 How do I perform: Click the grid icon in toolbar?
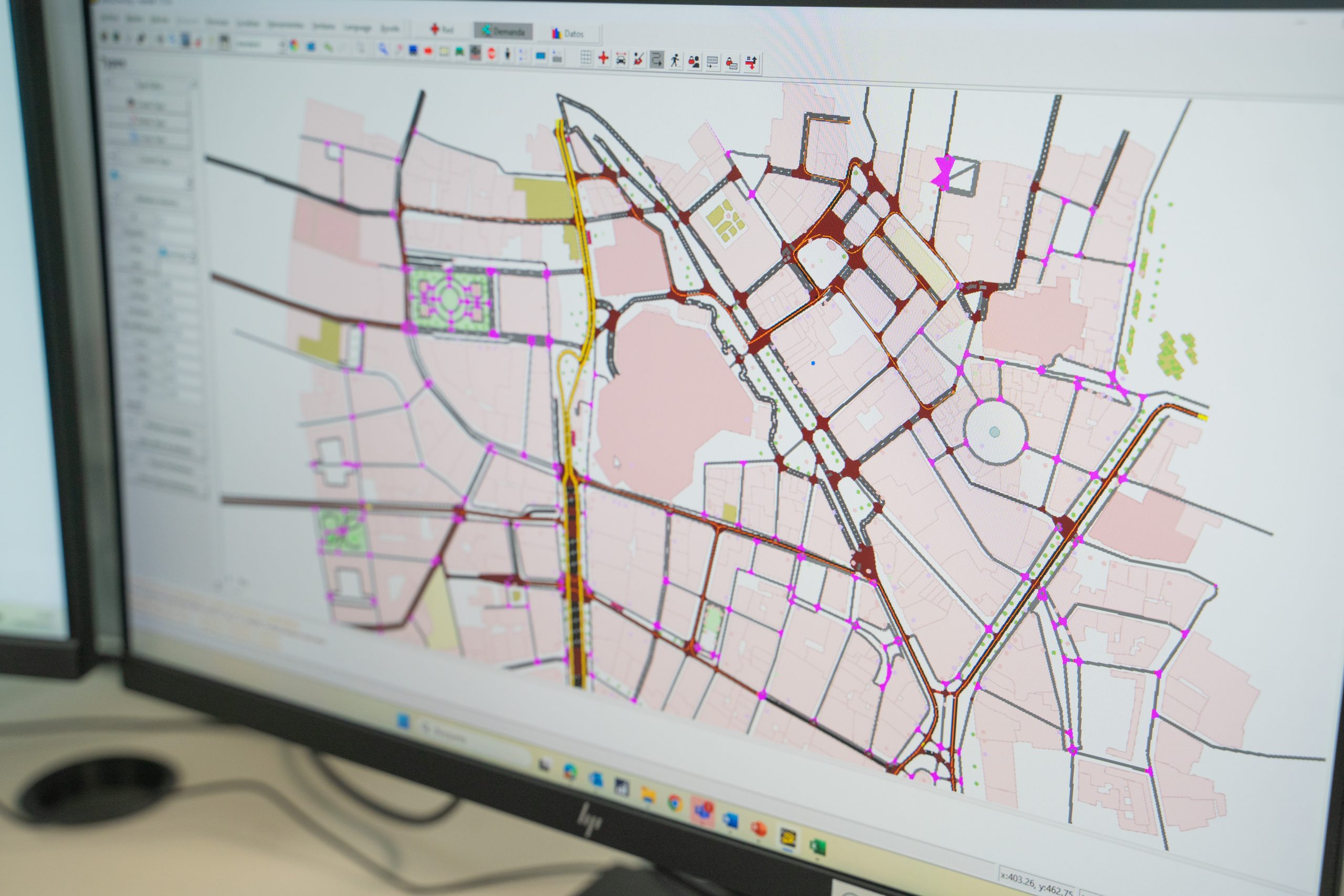pos(586,57)
